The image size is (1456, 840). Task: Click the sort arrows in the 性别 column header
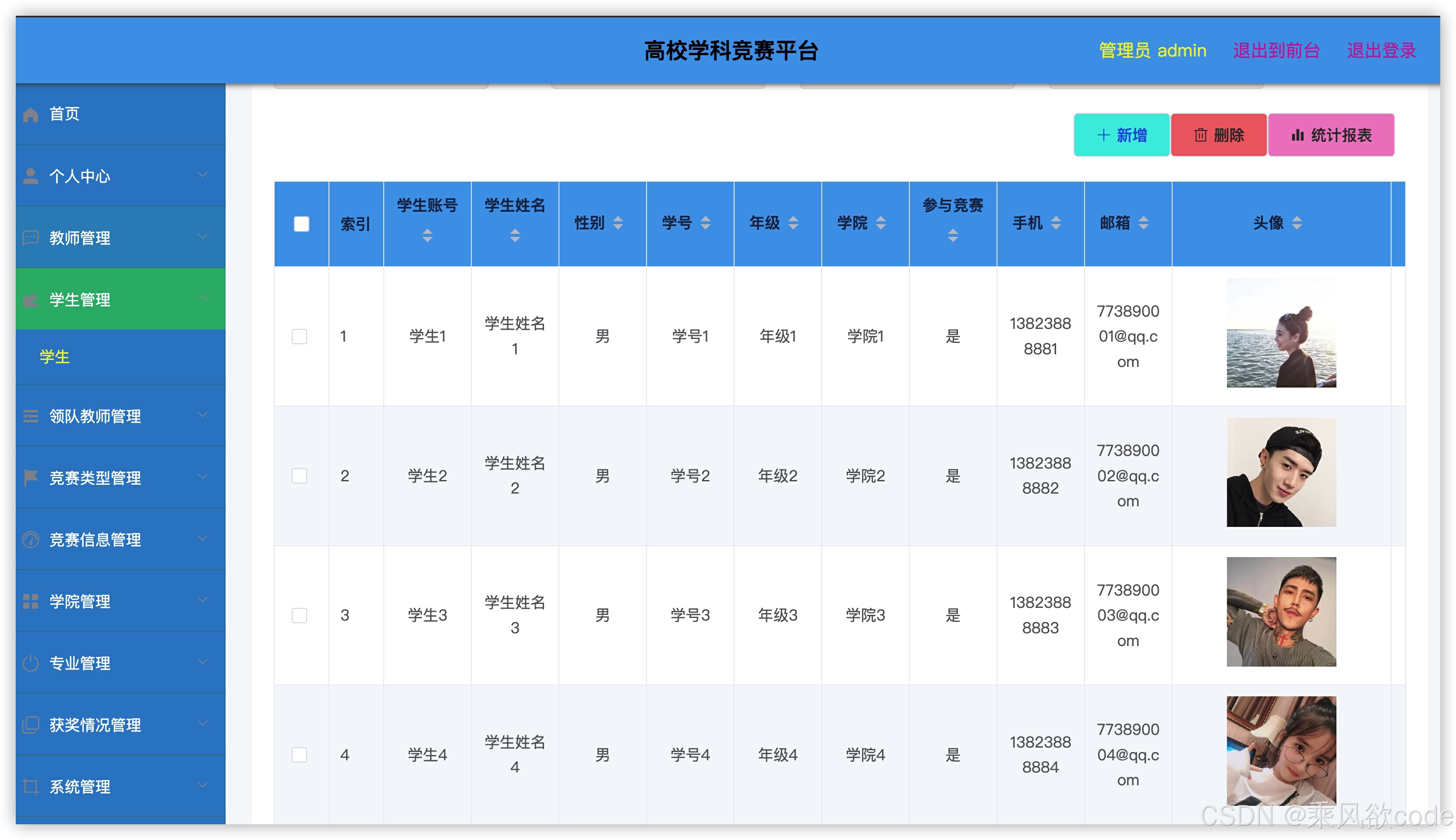618,222
